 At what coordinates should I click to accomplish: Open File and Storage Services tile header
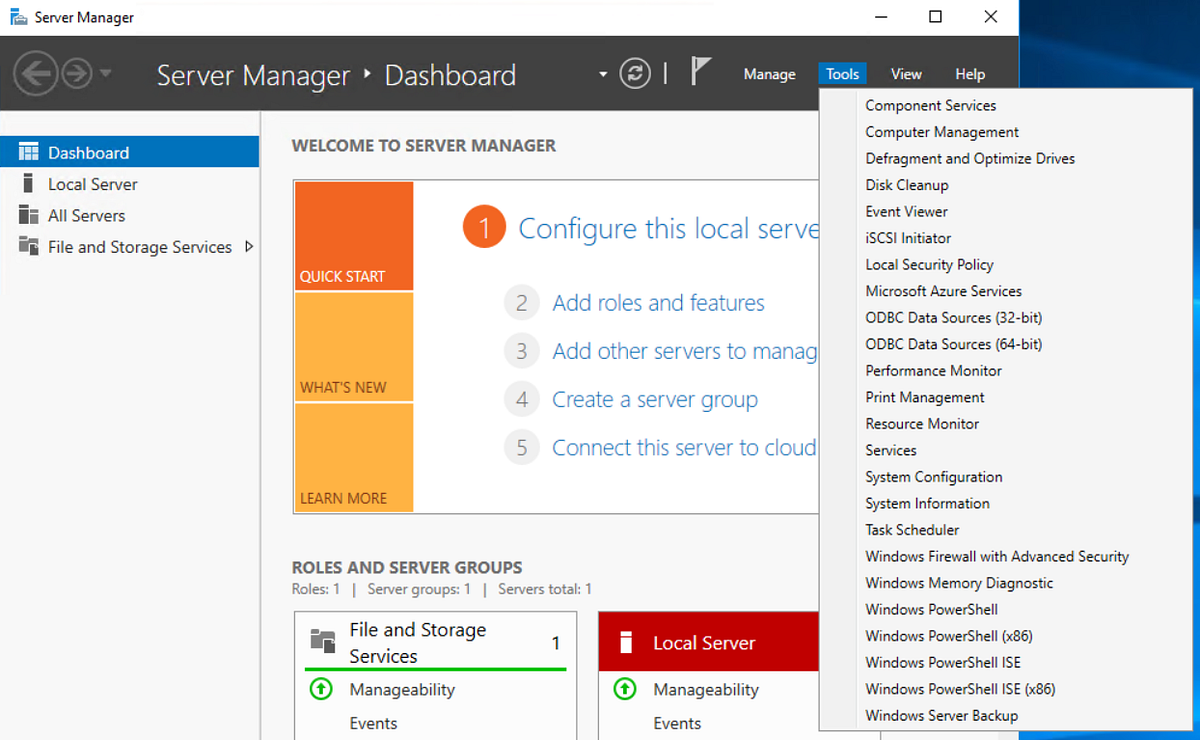pos(436,642)
